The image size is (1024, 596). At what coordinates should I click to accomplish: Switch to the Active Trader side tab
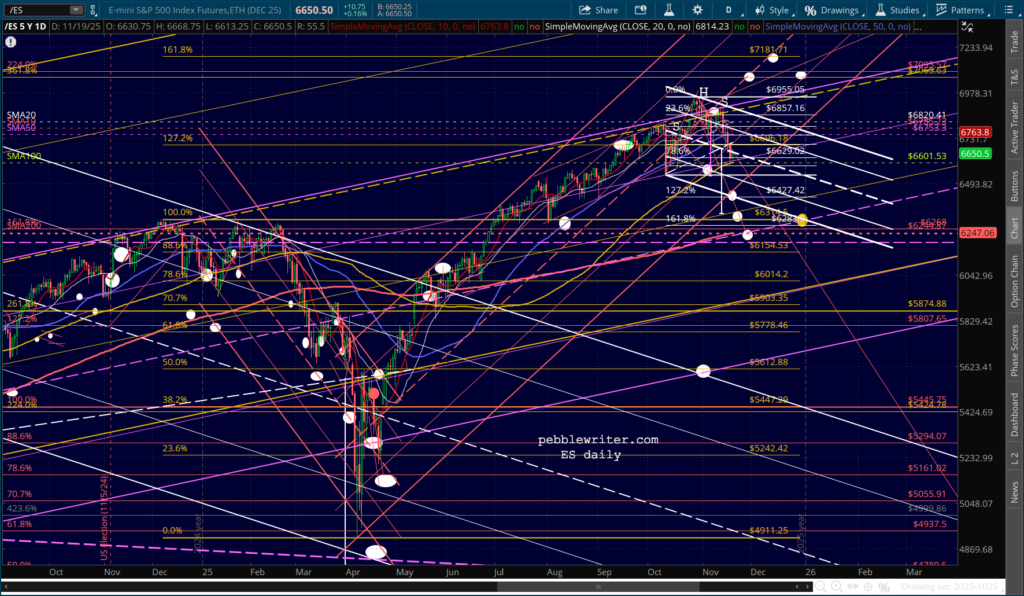point(1014,127)
